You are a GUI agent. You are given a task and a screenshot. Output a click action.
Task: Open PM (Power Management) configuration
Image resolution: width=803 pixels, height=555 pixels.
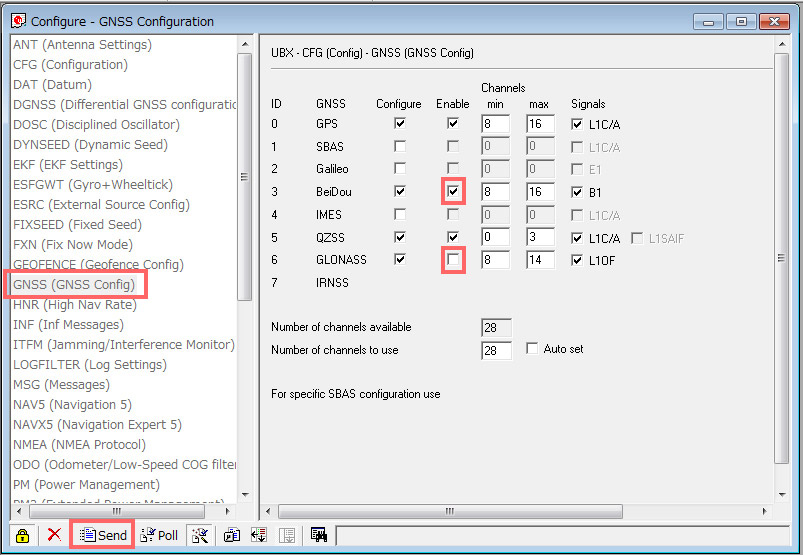click(x=86, y=485)
